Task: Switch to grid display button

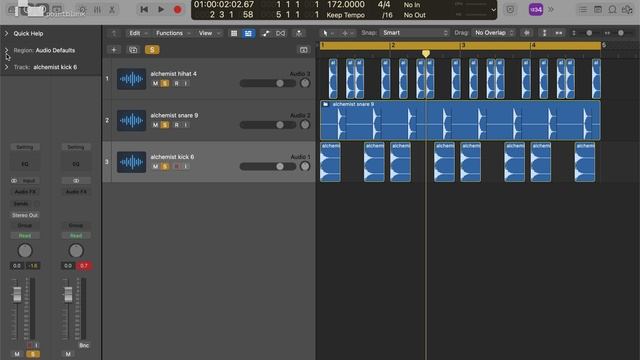Action: tap(234, 33)
